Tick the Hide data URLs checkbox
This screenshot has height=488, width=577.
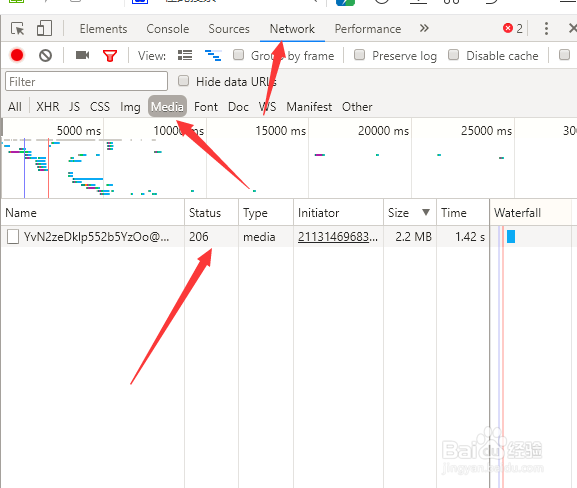click(183, 81)
